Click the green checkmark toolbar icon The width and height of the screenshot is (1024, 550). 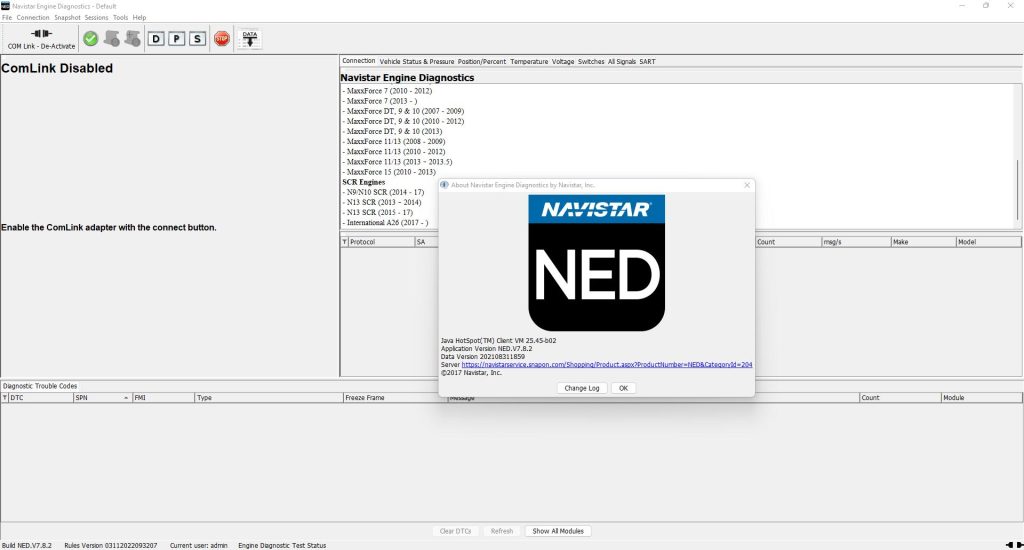[x=91, y=39]
